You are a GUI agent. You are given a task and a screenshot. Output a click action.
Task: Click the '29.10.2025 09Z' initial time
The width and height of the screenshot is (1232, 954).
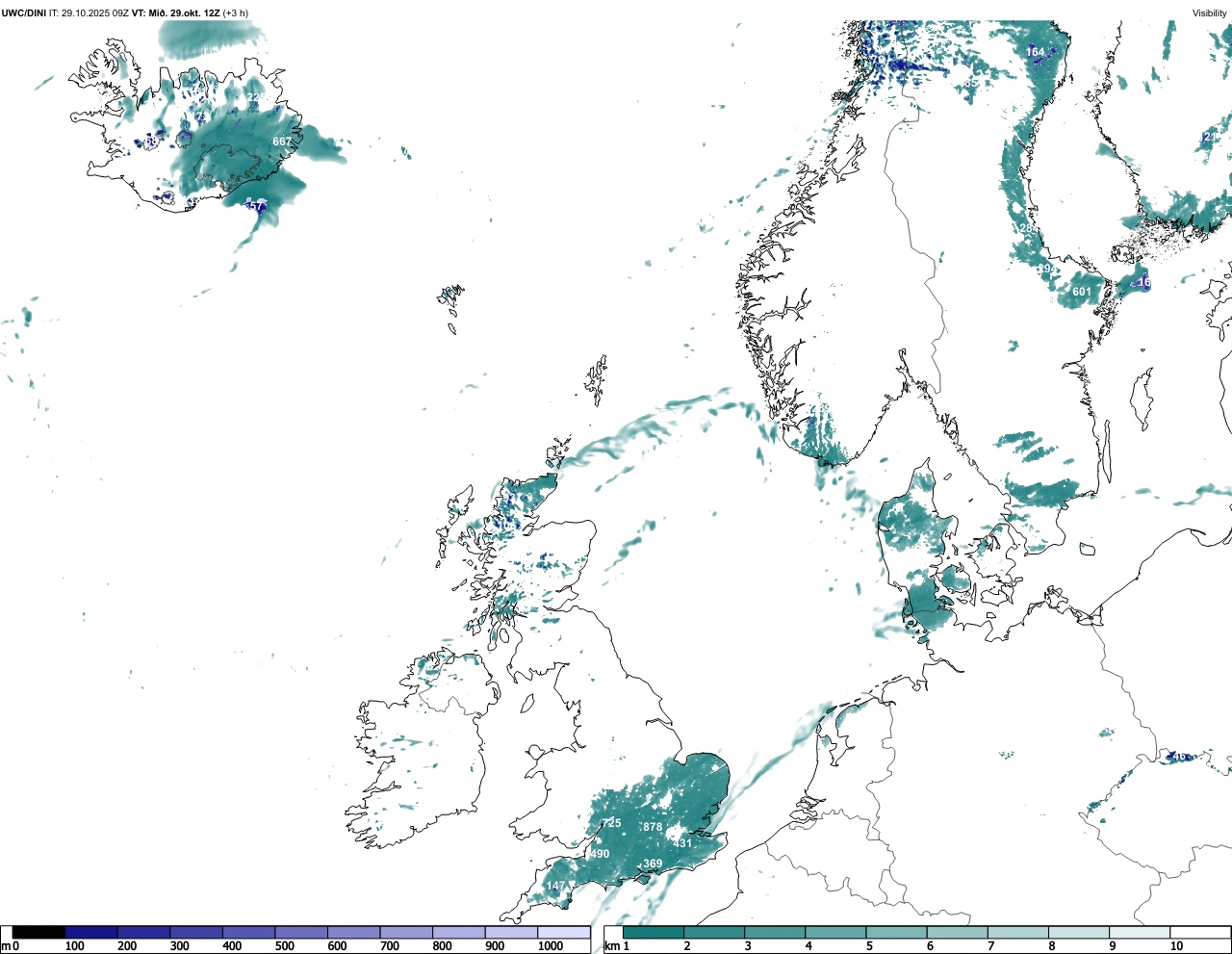coord(95,13)
